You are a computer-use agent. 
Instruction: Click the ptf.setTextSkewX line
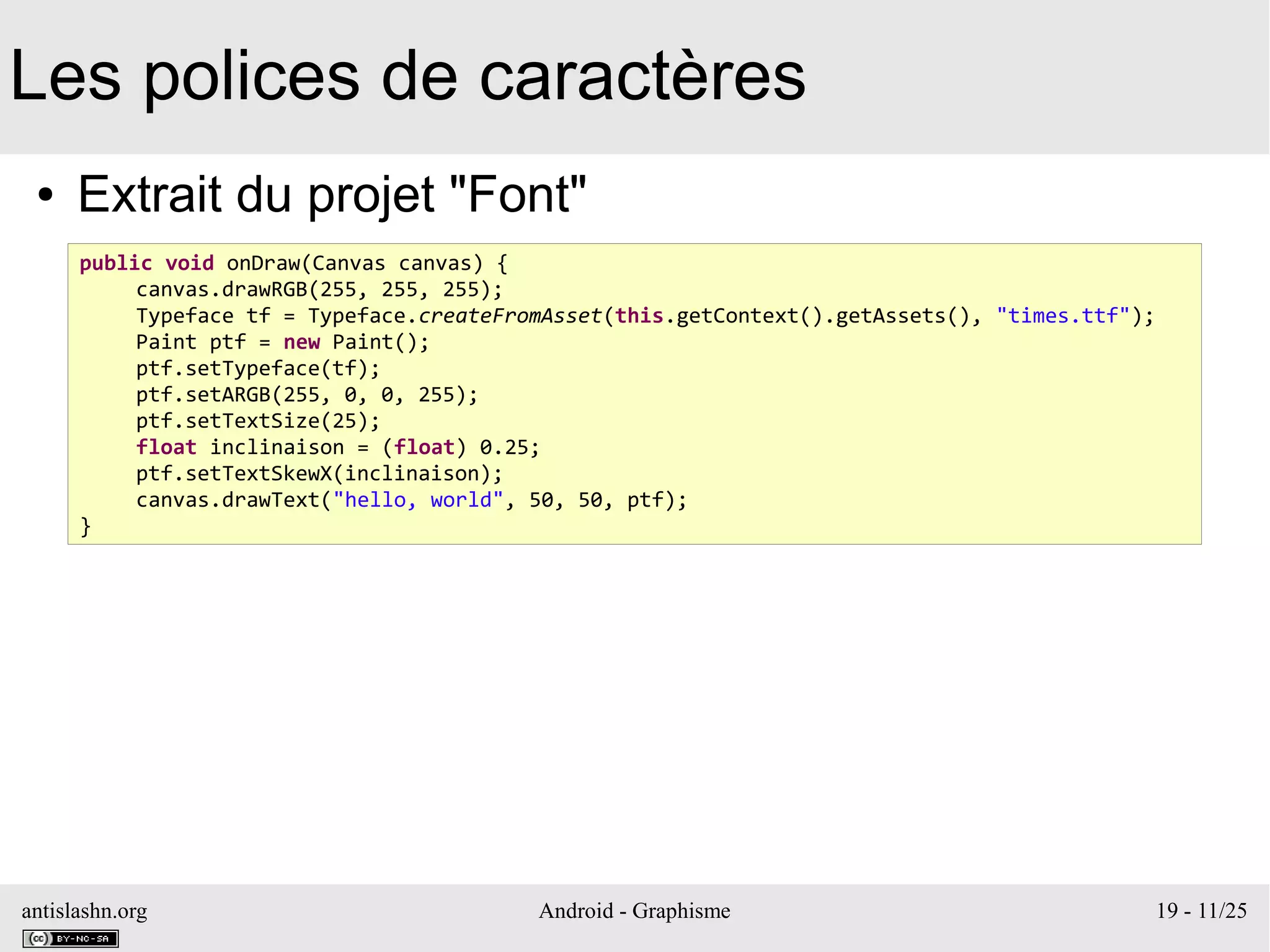(x=319, y=474)
